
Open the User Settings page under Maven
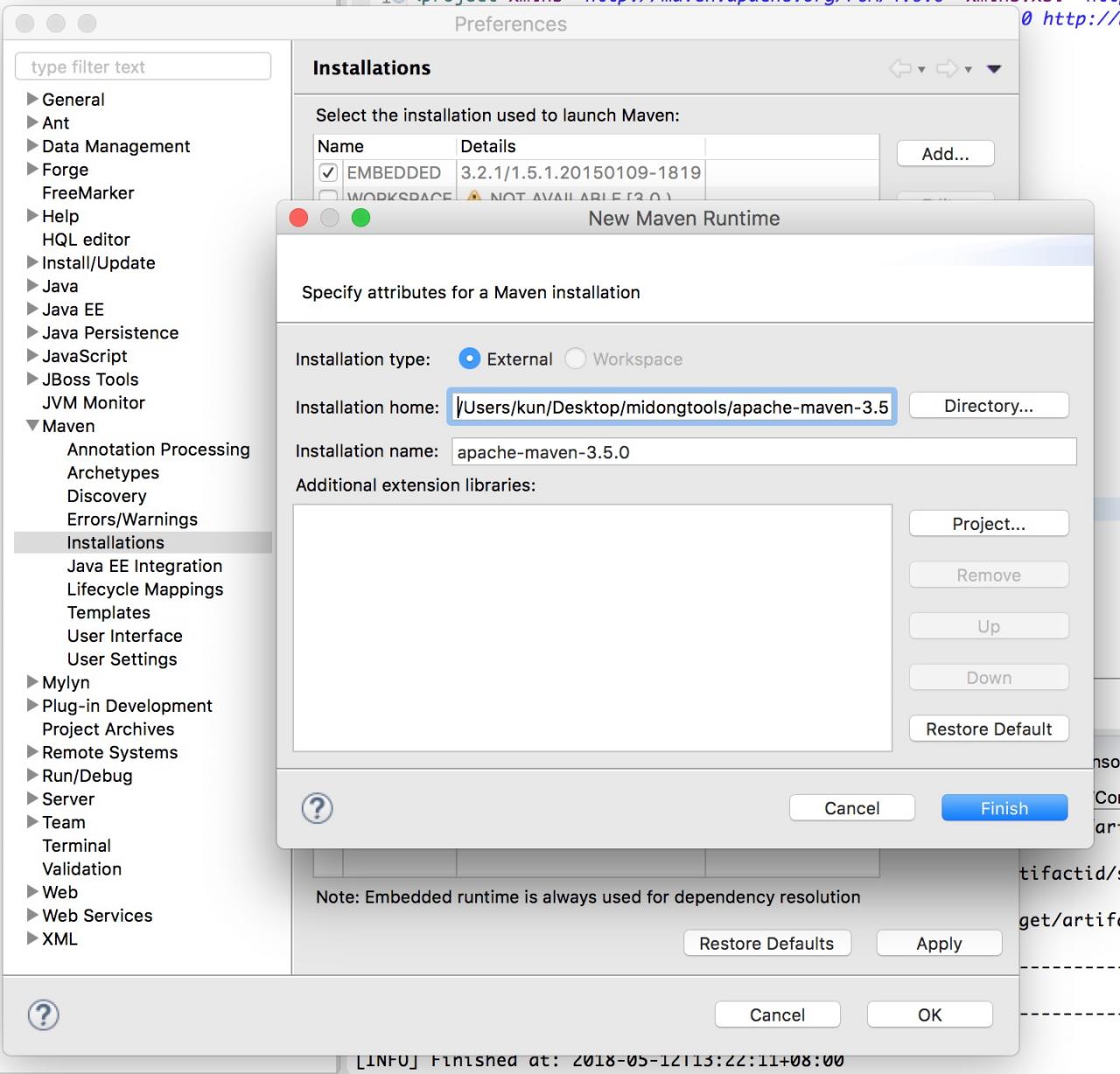pos(122,659)
